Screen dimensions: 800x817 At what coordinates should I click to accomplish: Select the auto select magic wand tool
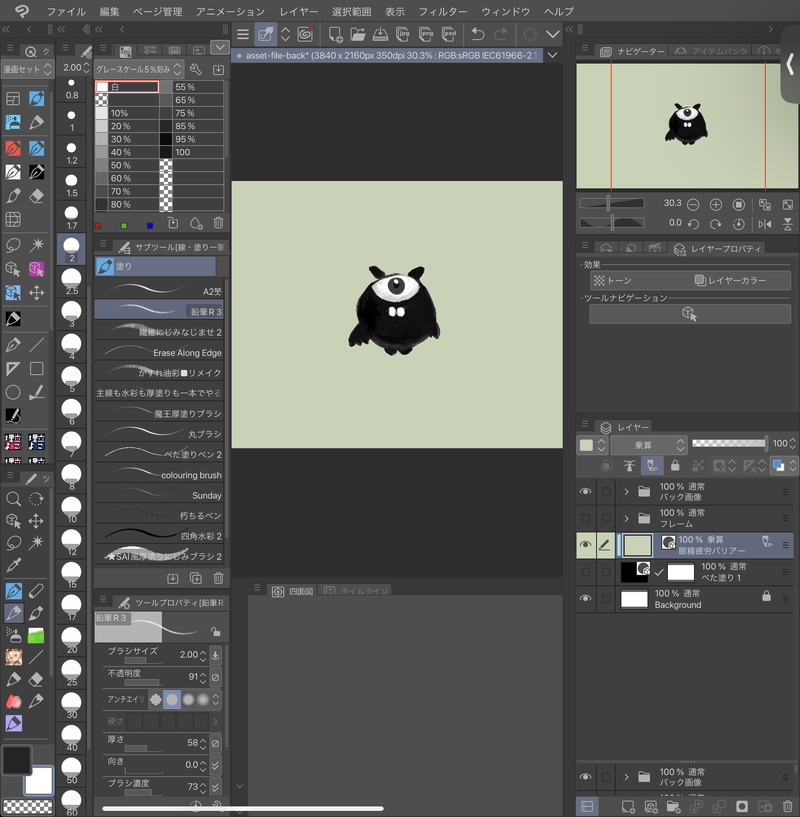tap(36, 245)
